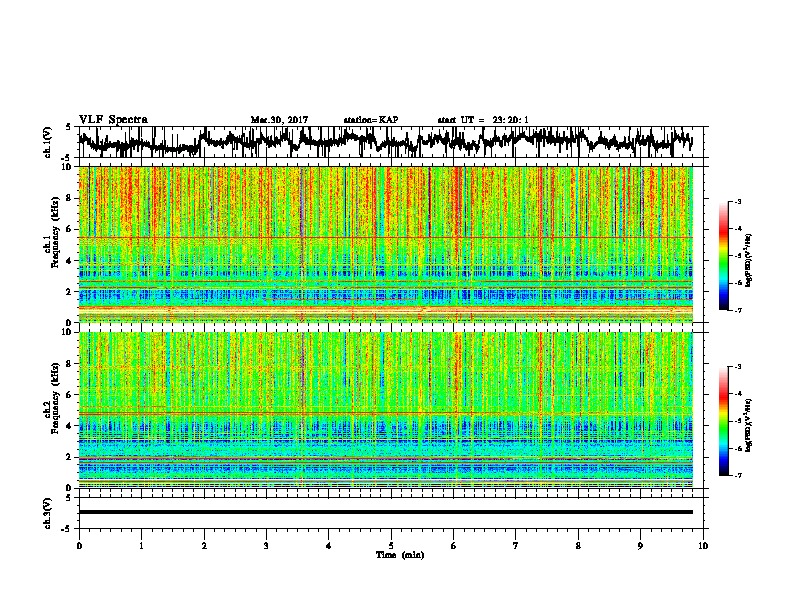Viewport: 792px width, 612px height.
Task: Click the flat black ch.3 trace line
Action: point(385,512)
